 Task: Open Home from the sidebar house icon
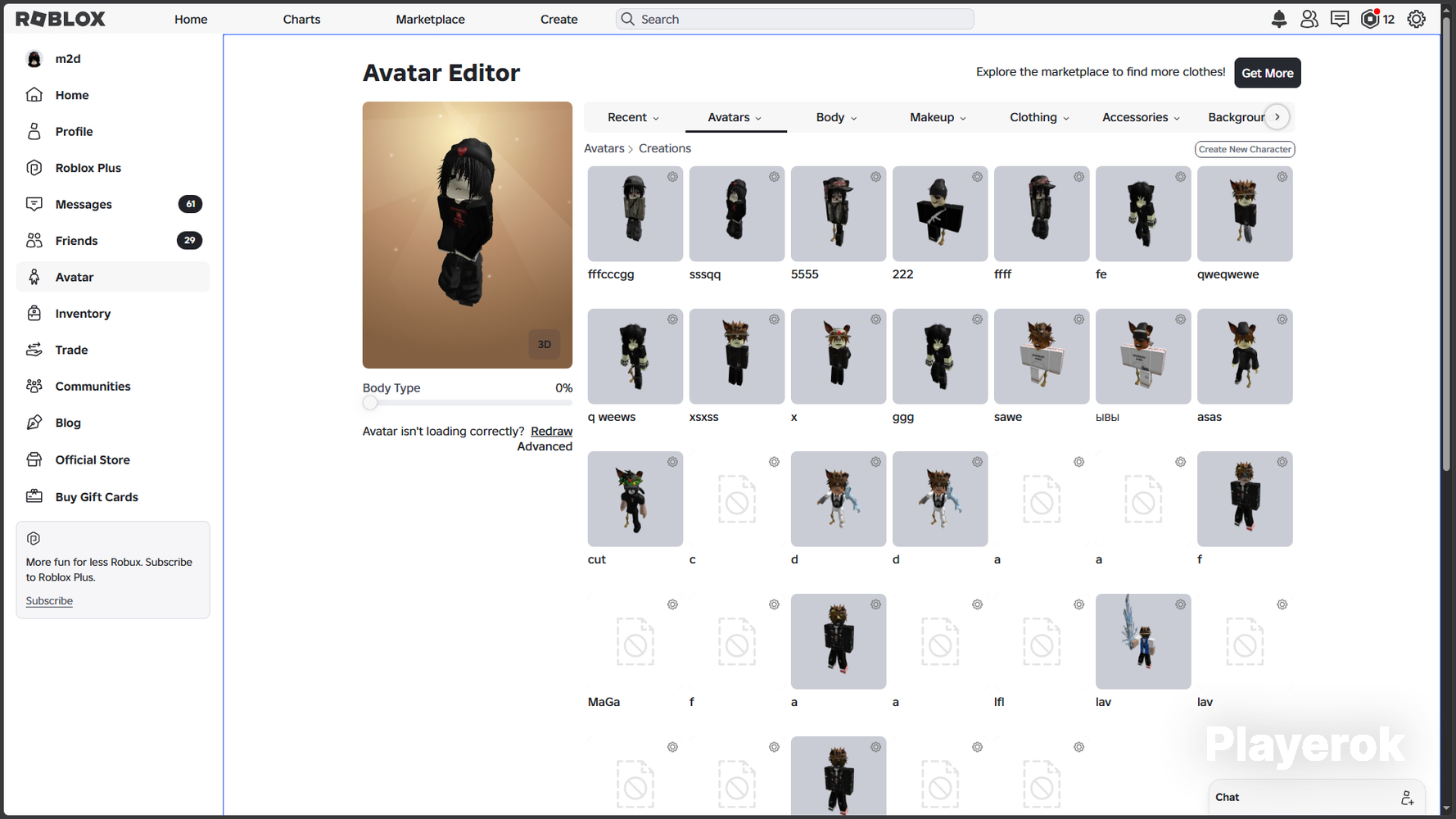point(34,95)
